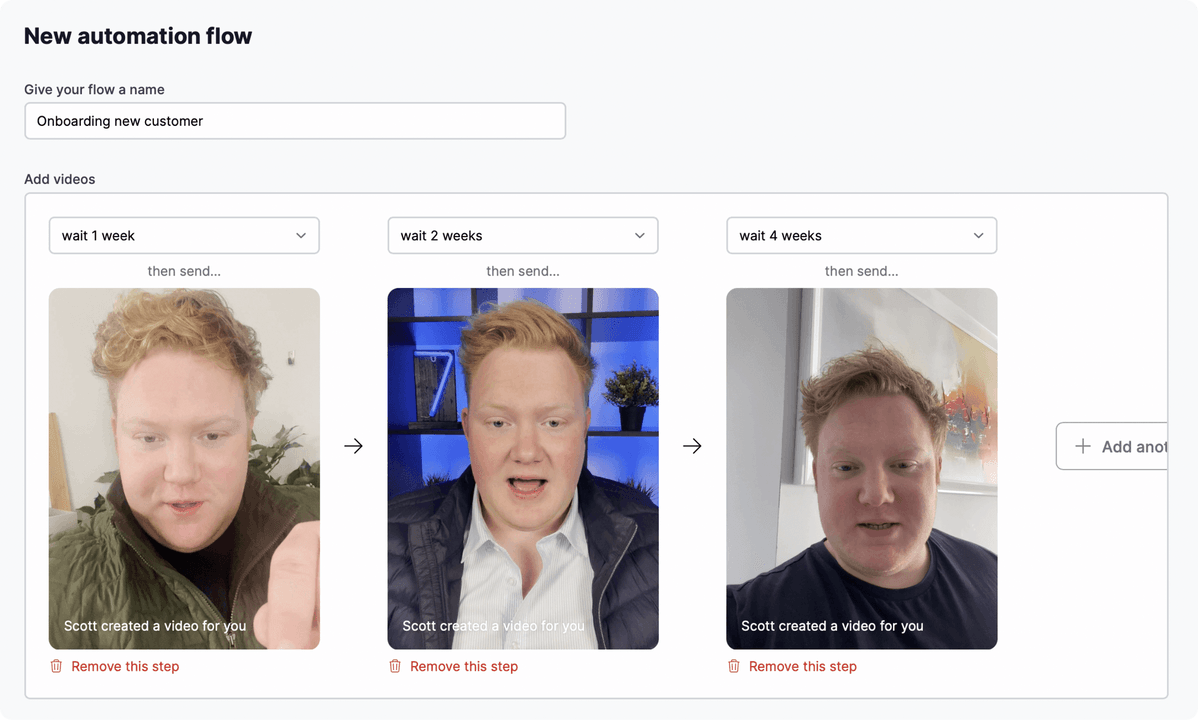The width and height of the screenshot is (1198, 720).
Task: Open the "wait 1 week" delay dropdown
Action: (184, 236)
